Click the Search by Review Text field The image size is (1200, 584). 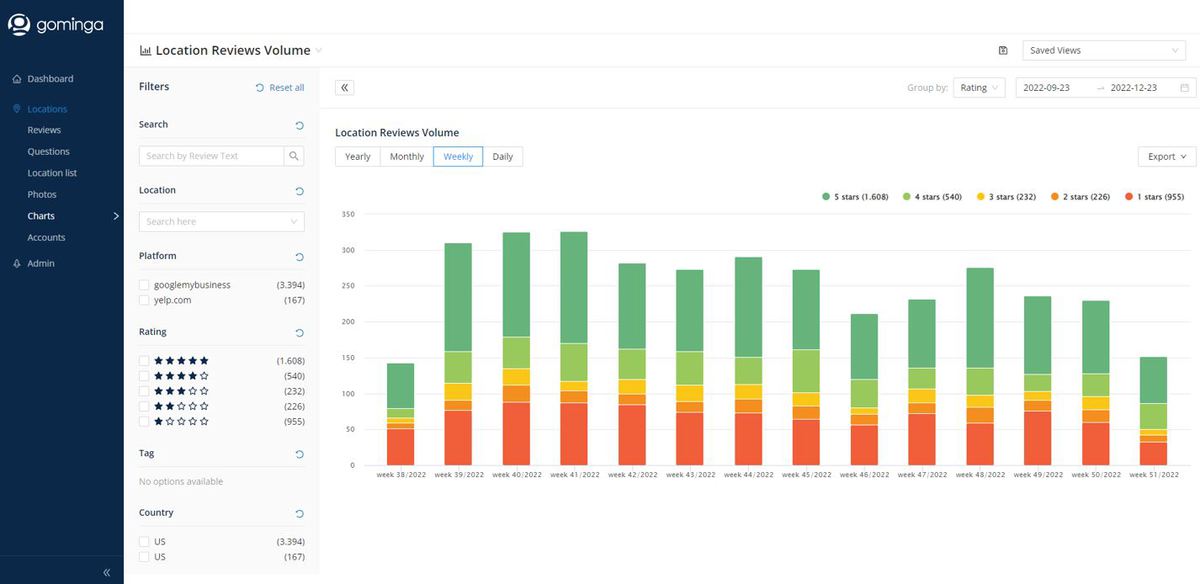point(211,156)
